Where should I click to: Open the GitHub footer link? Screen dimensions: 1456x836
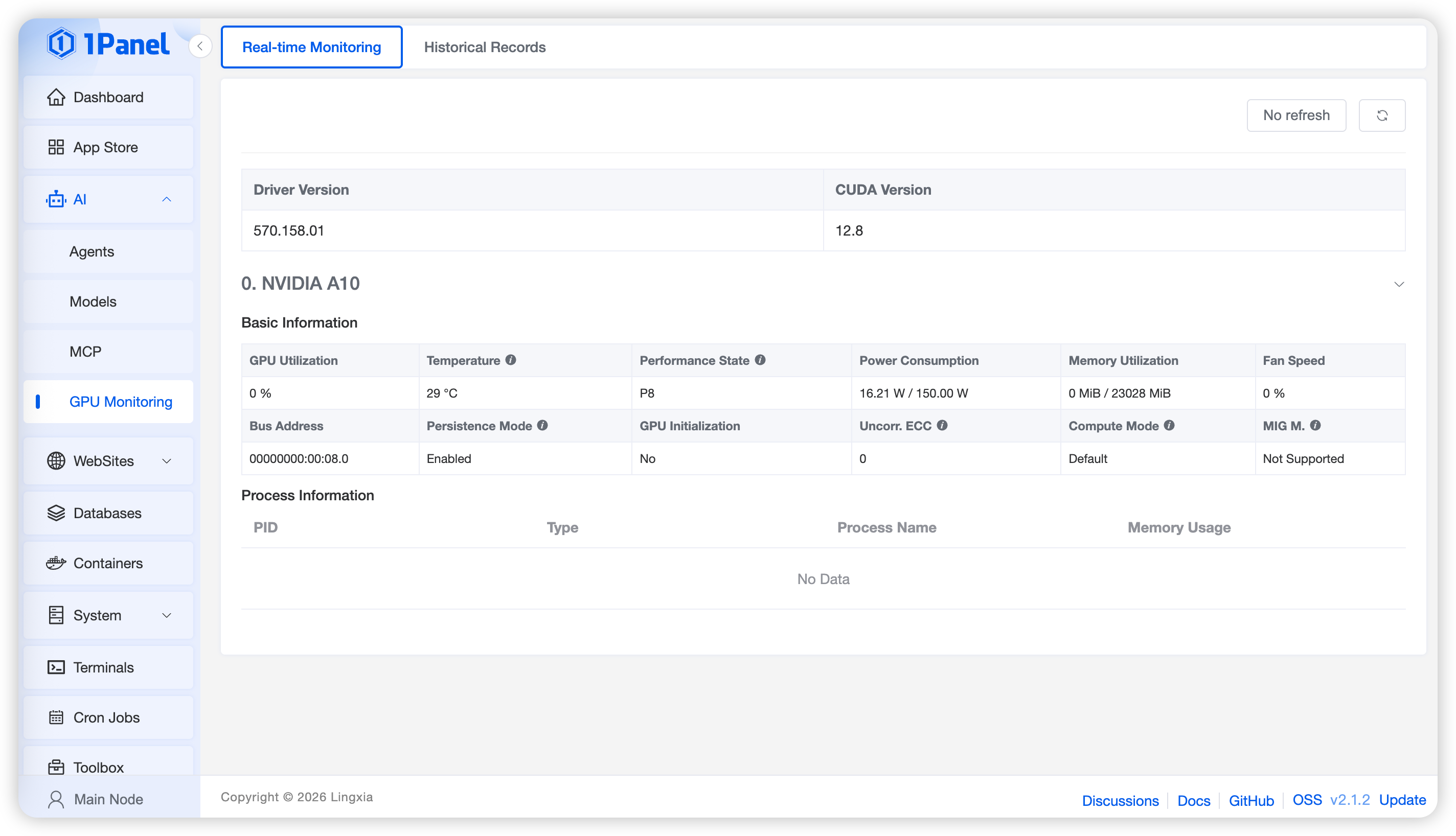(x=1251, y=800)
